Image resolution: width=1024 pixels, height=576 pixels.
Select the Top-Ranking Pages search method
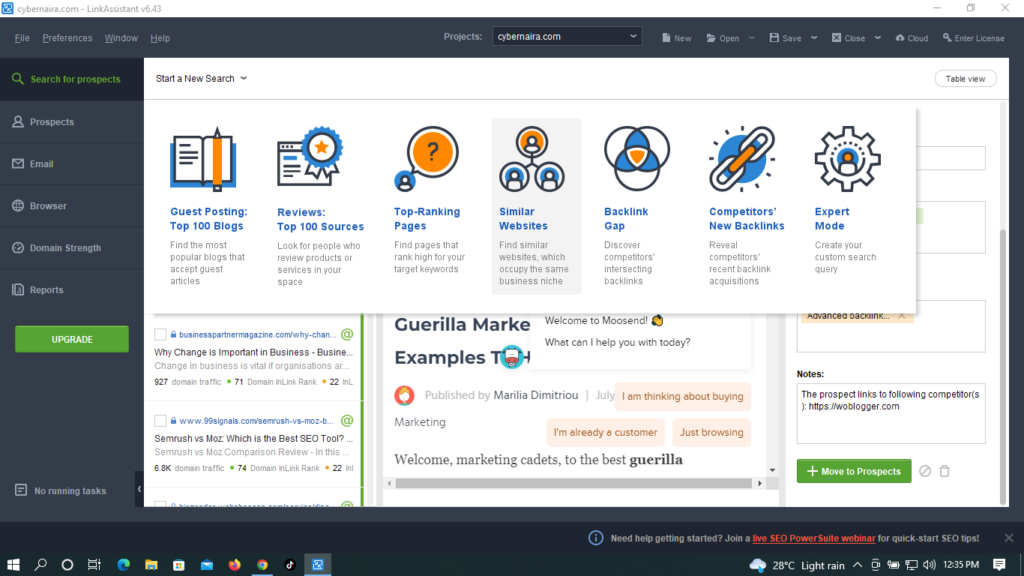coord(428,219)
